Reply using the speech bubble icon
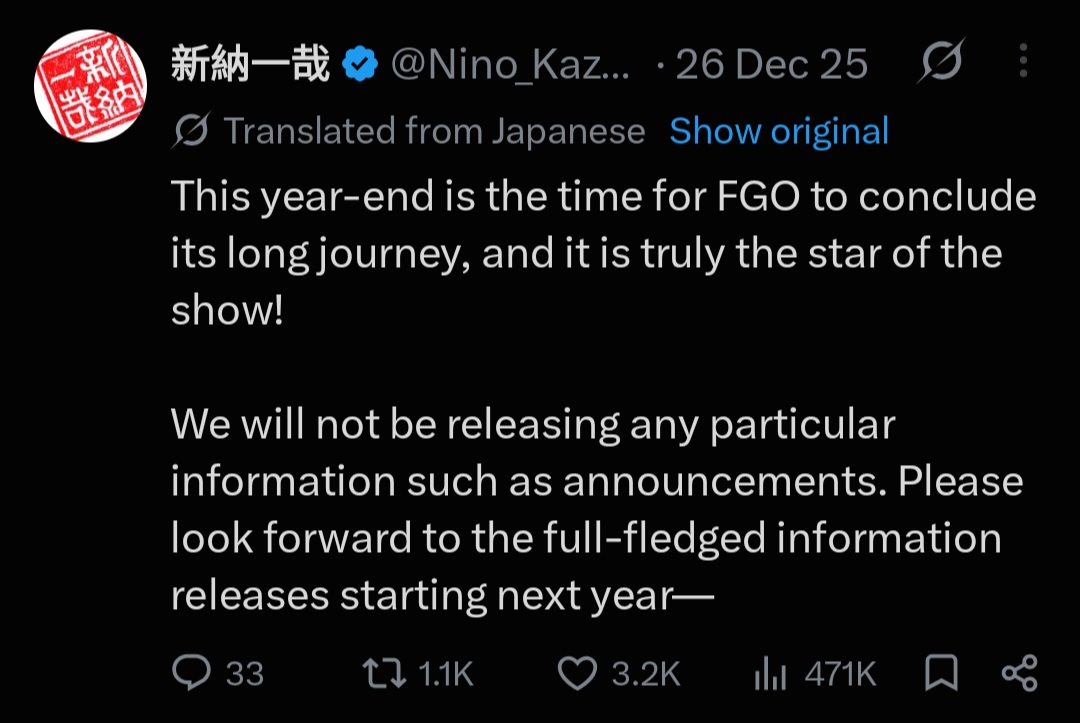 (x=191, y=673)
